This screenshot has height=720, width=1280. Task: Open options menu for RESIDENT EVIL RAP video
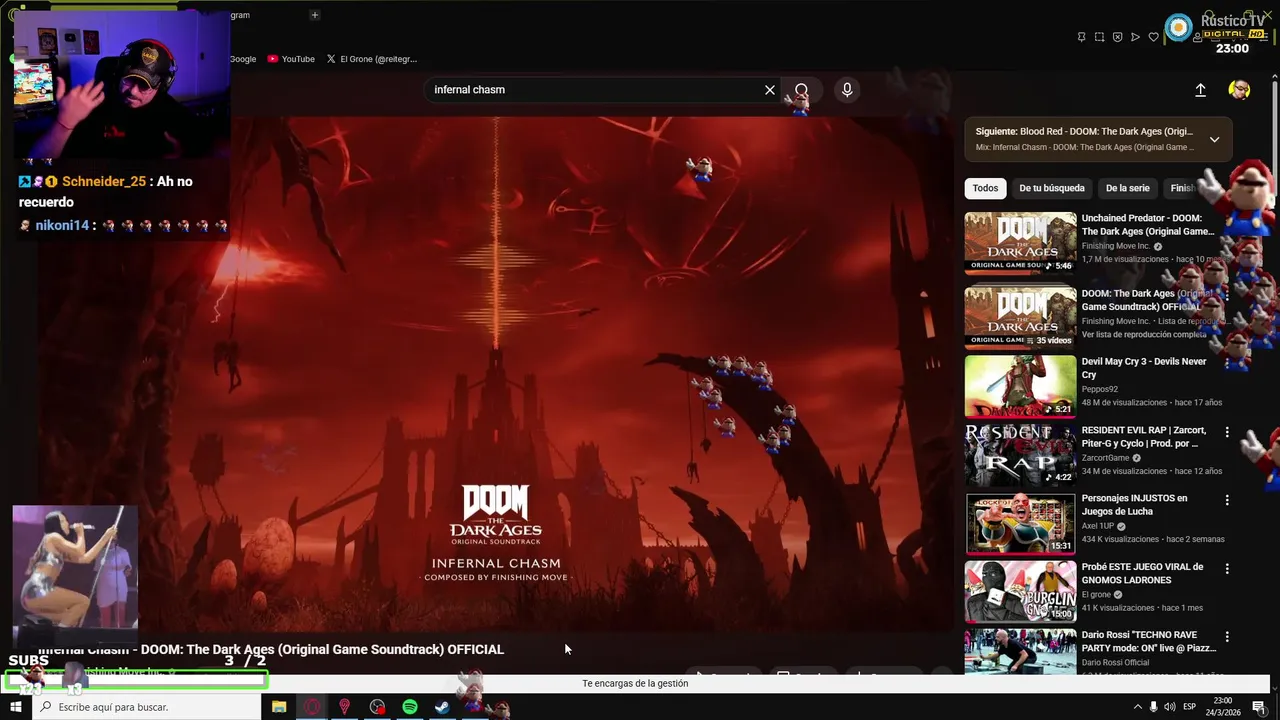click(x=1227, y=432)
